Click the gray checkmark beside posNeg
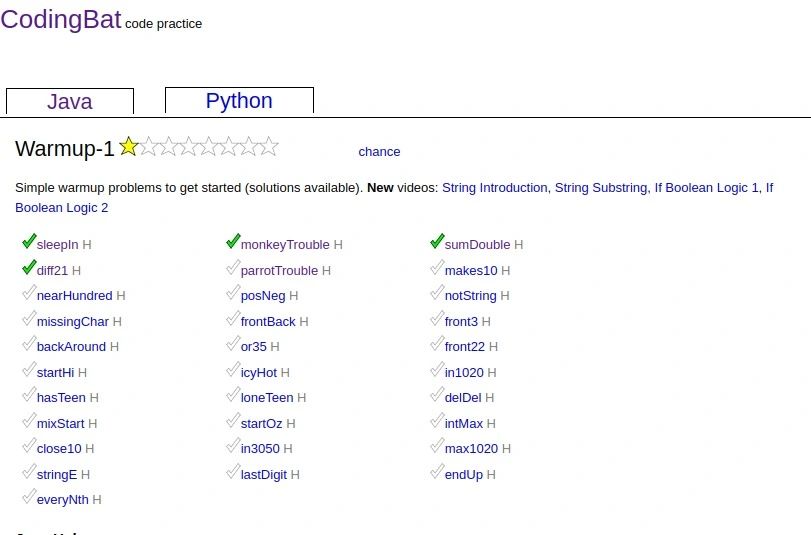 point(233,292)
